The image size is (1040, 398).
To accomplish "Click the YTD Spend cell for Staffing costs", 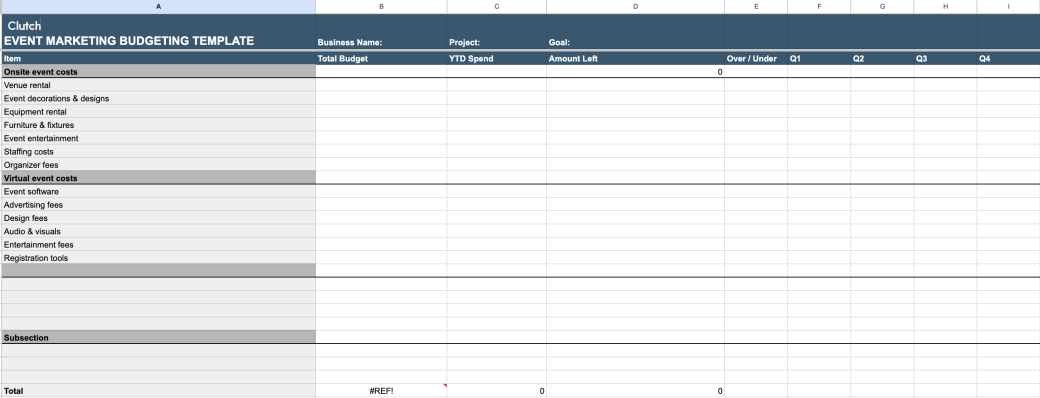I will [x=497, y=151].
